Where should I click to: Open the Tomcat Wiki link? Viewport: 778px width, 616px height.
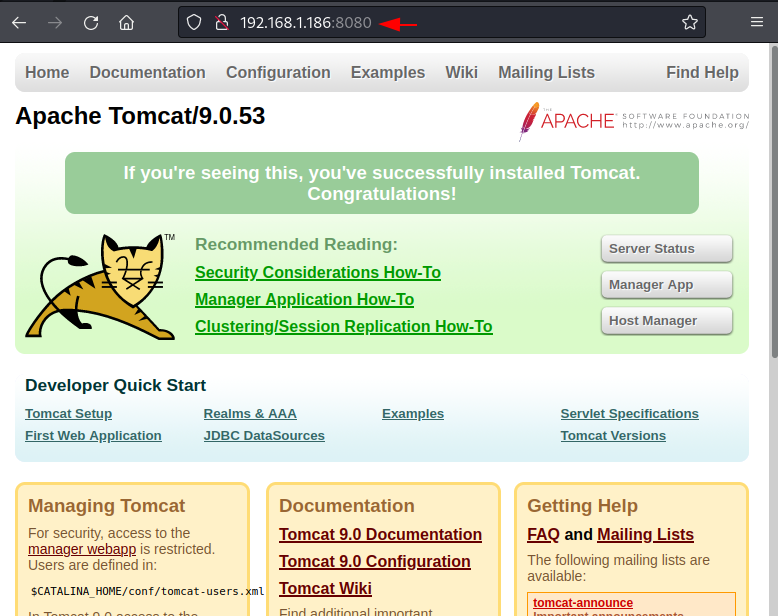(x=325, y=588)
